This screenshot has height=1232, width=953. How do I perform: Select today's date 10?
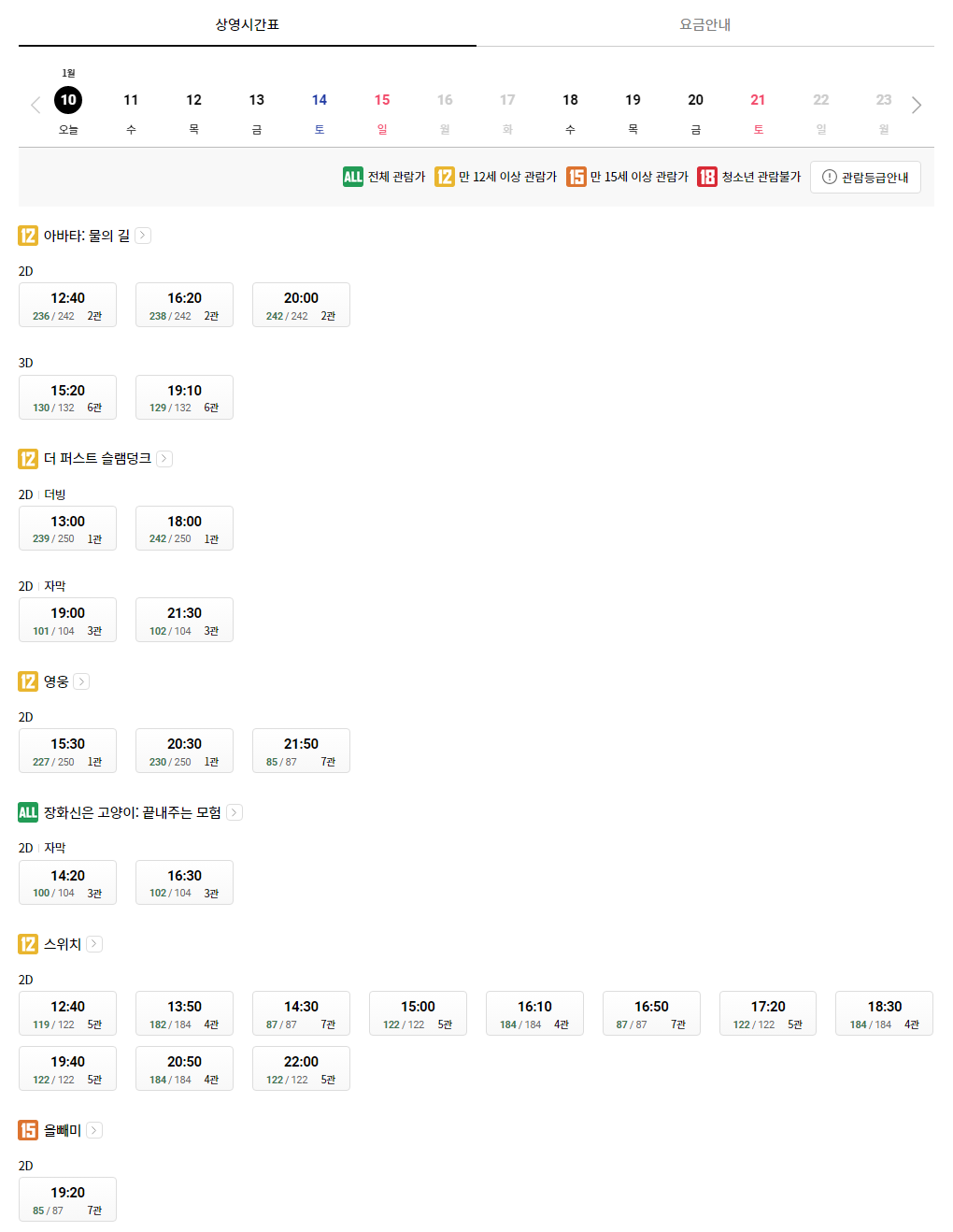pyautogui.click(x=68, y=100)
